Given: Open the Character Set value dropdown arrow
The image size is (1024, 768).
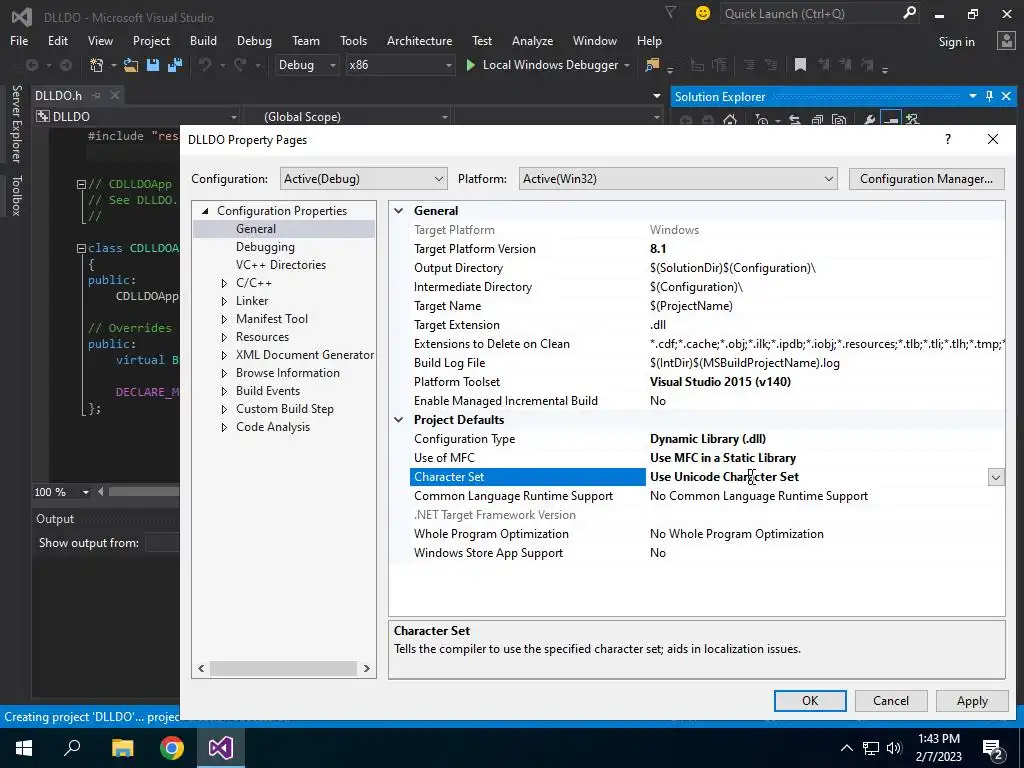Looking at the screenshot, I should pyautogui.click(x=995, y=477).
